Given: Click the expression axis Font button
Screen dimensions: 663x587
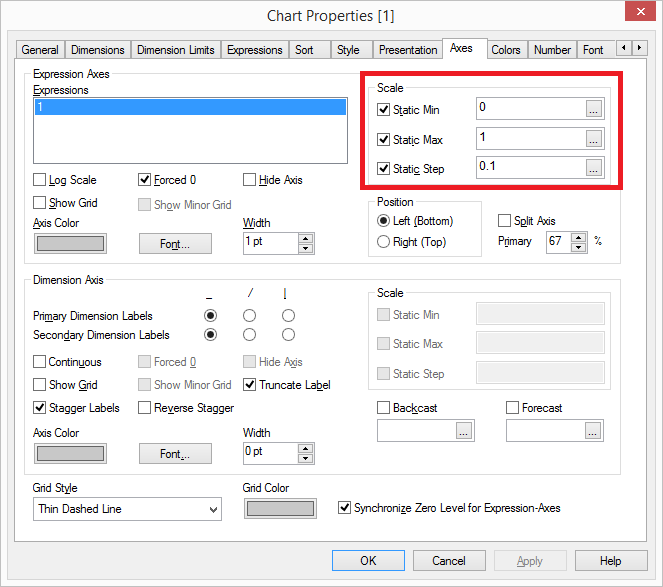Looking at the screenshot, I should click(x=174, y=243).
